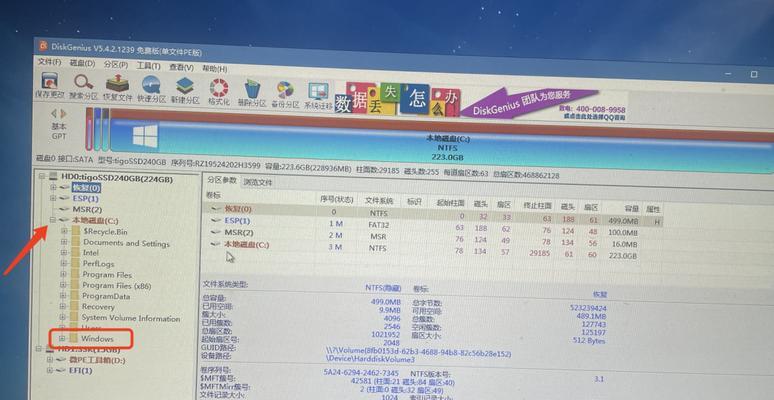Open the 文件(F) menu
Screen dimensions: 774x400
point(50,63)
